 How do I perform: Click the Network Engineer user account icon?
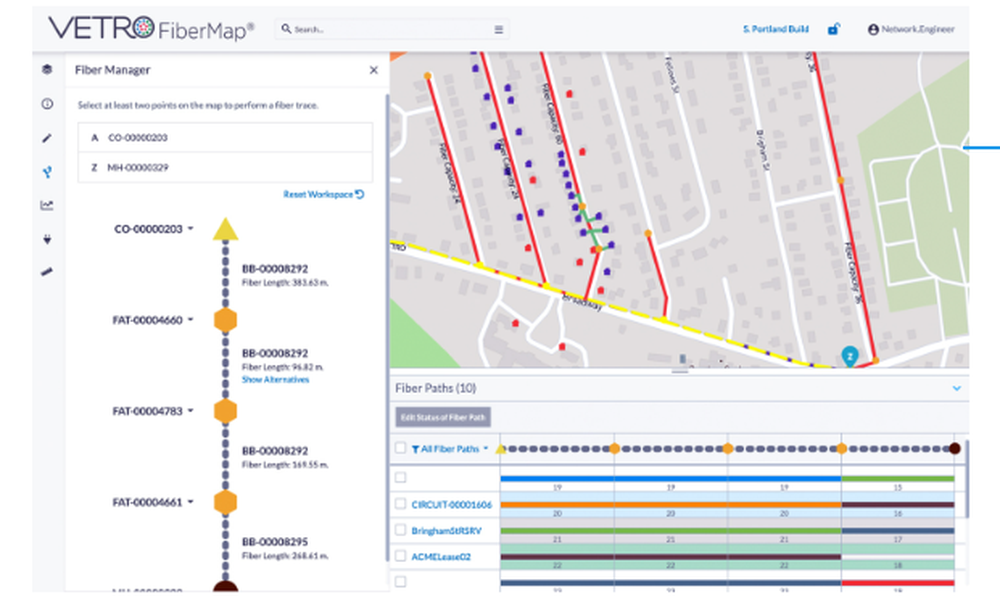[873, 29]
